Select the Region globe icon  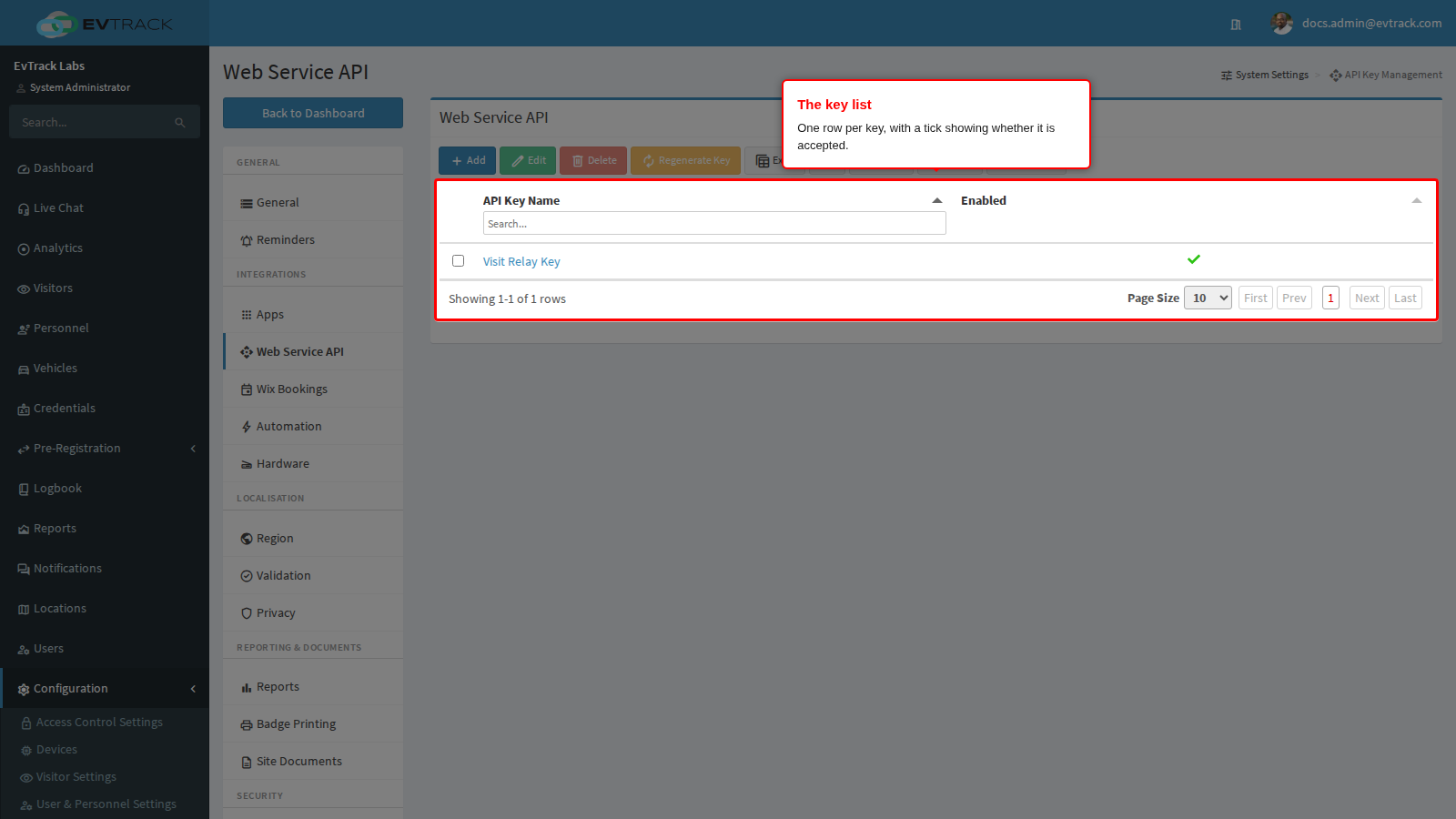tap(247, 539)
